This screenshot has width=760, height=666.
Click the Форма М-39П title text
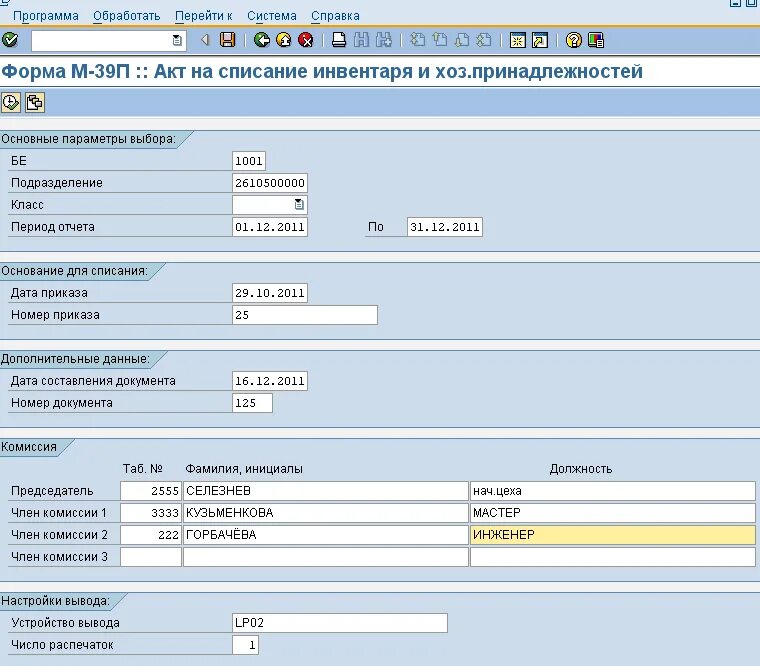click(x=322, y=71)
